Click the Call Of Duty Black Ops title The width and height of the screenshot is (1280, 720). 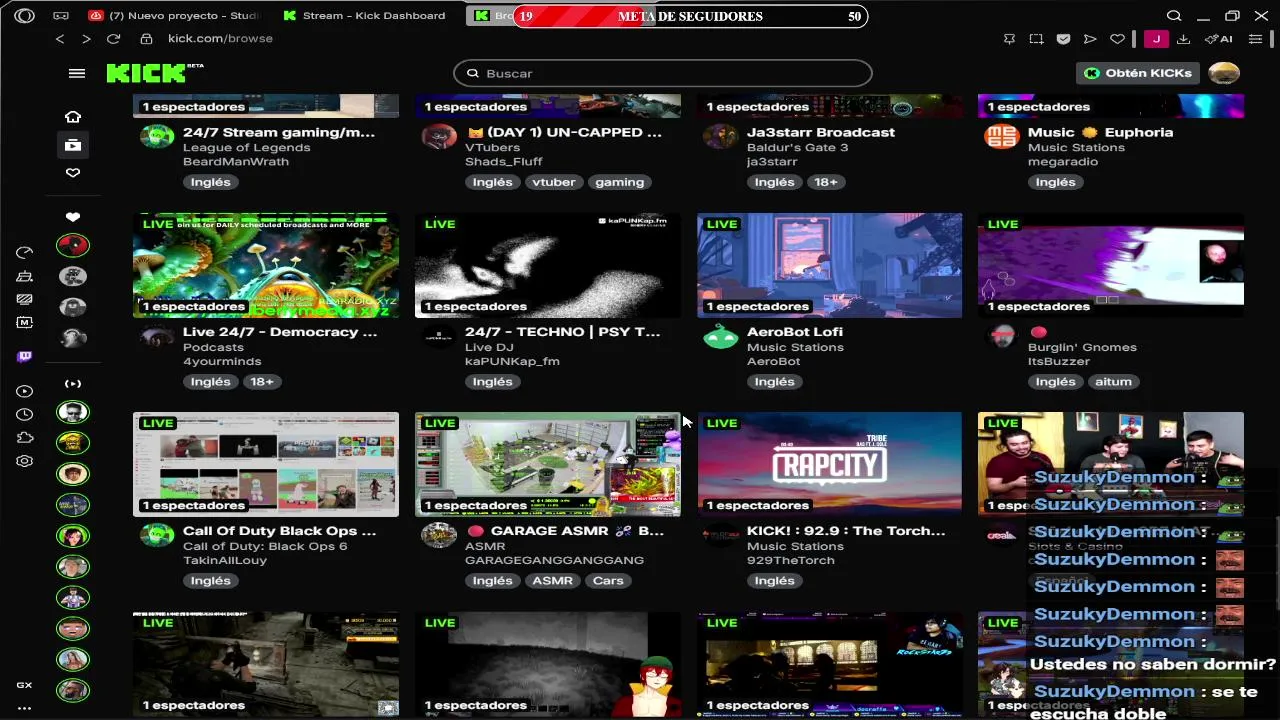pos(280,531)
